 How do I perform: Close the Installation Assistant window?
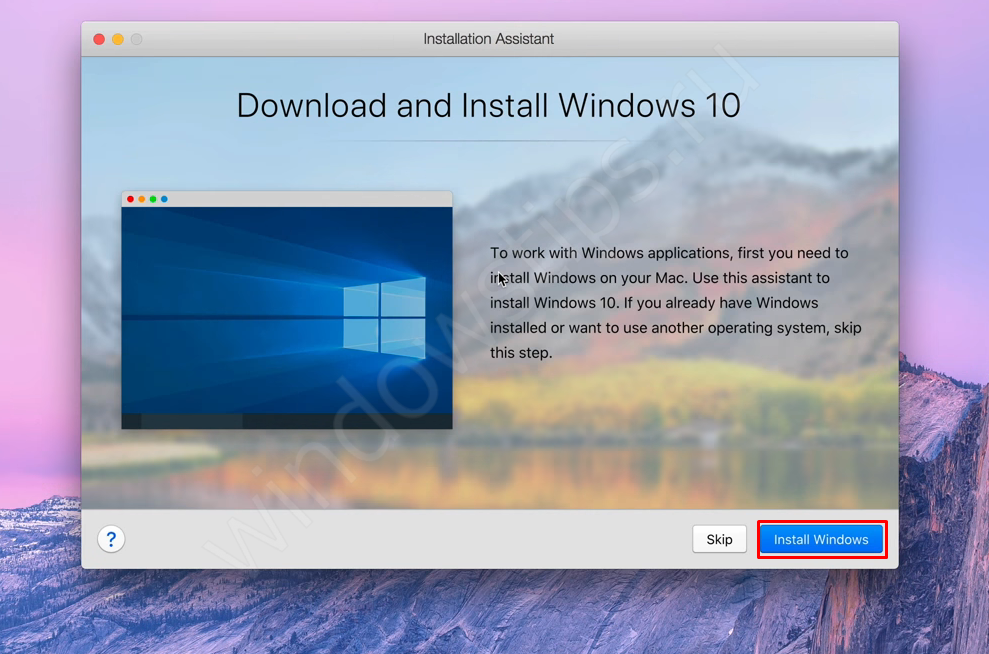click(x=99, y=39)
